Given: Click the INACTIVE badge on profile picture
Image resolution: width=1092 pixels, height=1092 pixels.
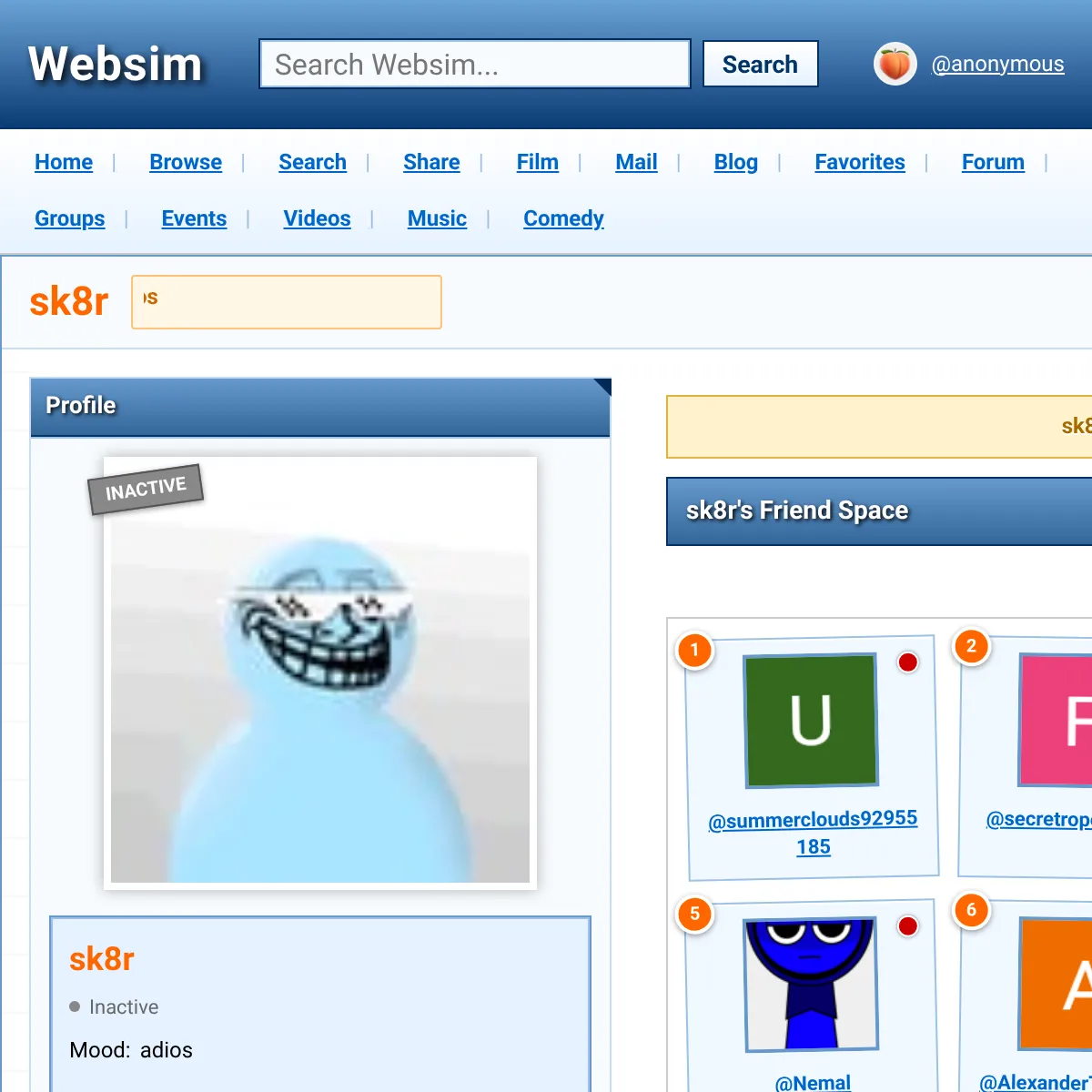Looking at the screenshot, I should click(146, 489).
